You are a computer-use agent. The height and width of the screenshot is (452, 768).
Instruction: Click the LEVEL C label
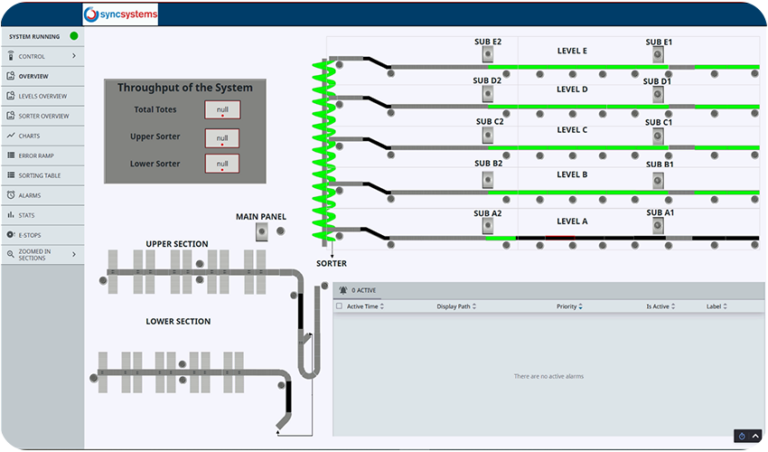click(x=572, y=130)
